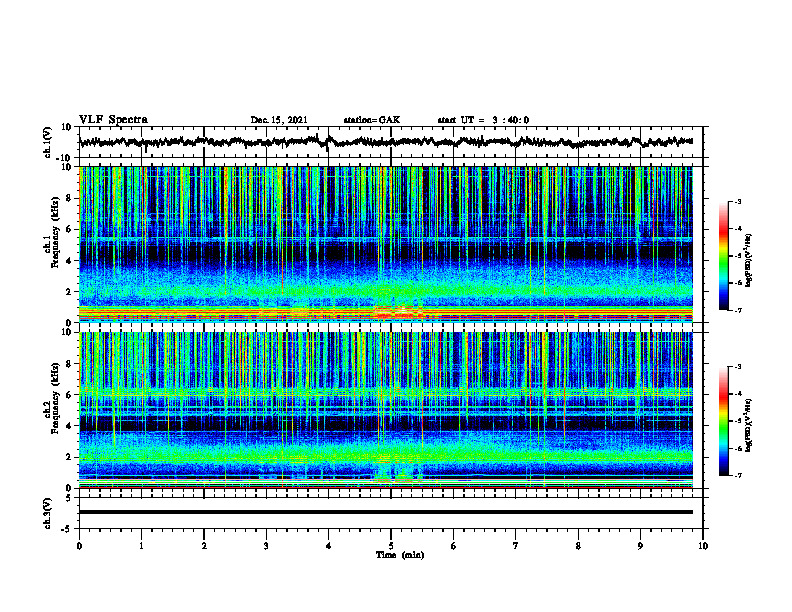This screenshot has height=612, width=792.
Task: Click time axis tick label "0"
Action: (79, 546)
